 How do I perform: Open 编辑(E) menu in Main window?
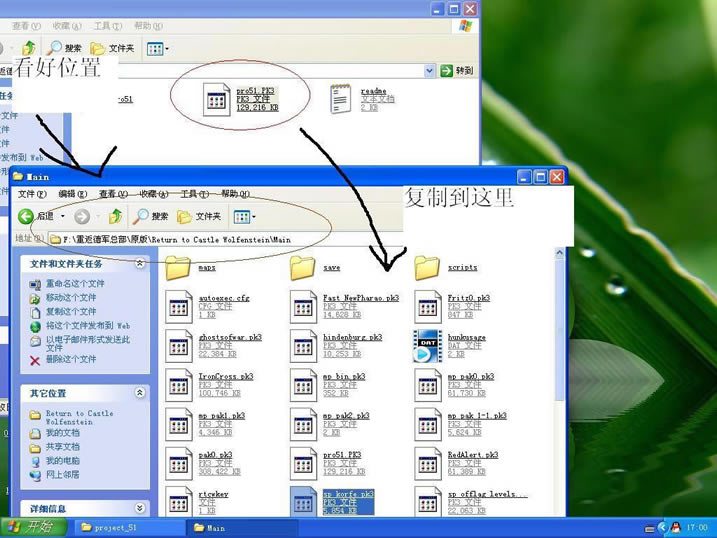coord(73,194)
